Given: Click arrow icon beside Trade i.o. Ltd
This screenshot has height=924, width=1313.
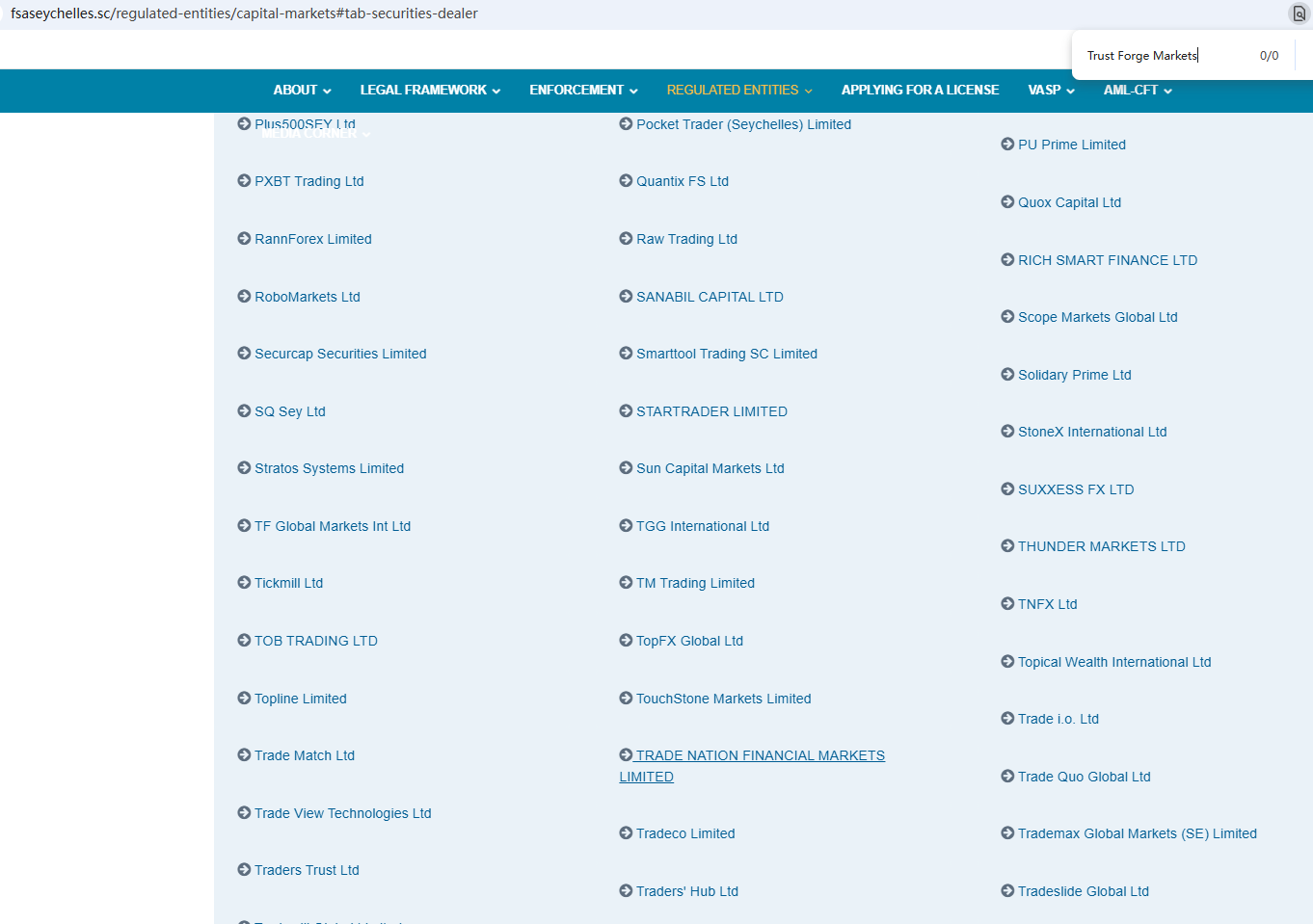Looking at the screenshot, I should (1007, 718).
